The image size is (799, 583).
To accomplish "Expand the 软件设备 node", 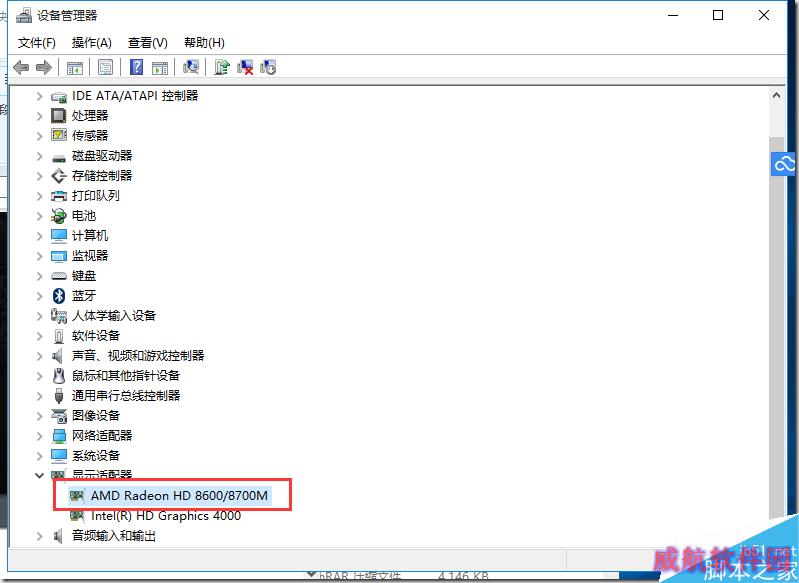I will [39, 336].
